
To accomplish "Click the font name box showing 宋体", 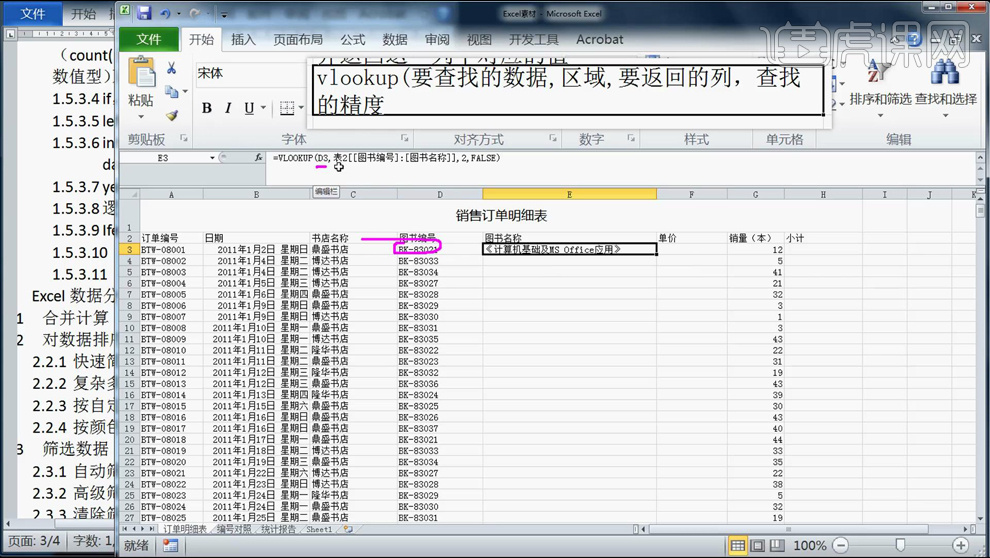I will (250, 73).
